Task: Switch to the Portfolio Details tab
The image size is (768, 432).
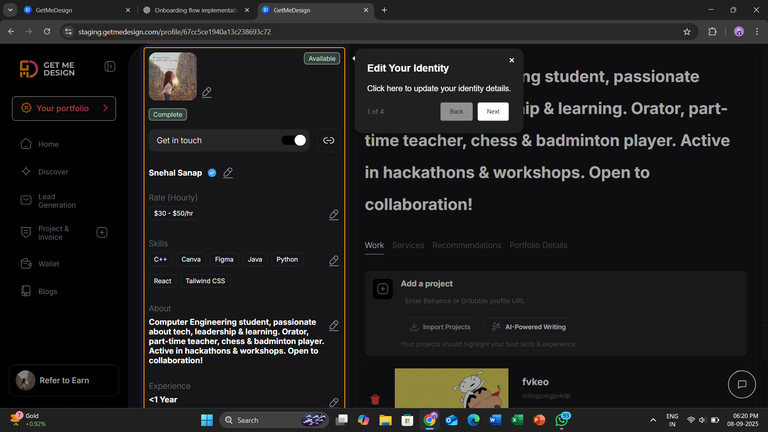Action: point(538,245)
